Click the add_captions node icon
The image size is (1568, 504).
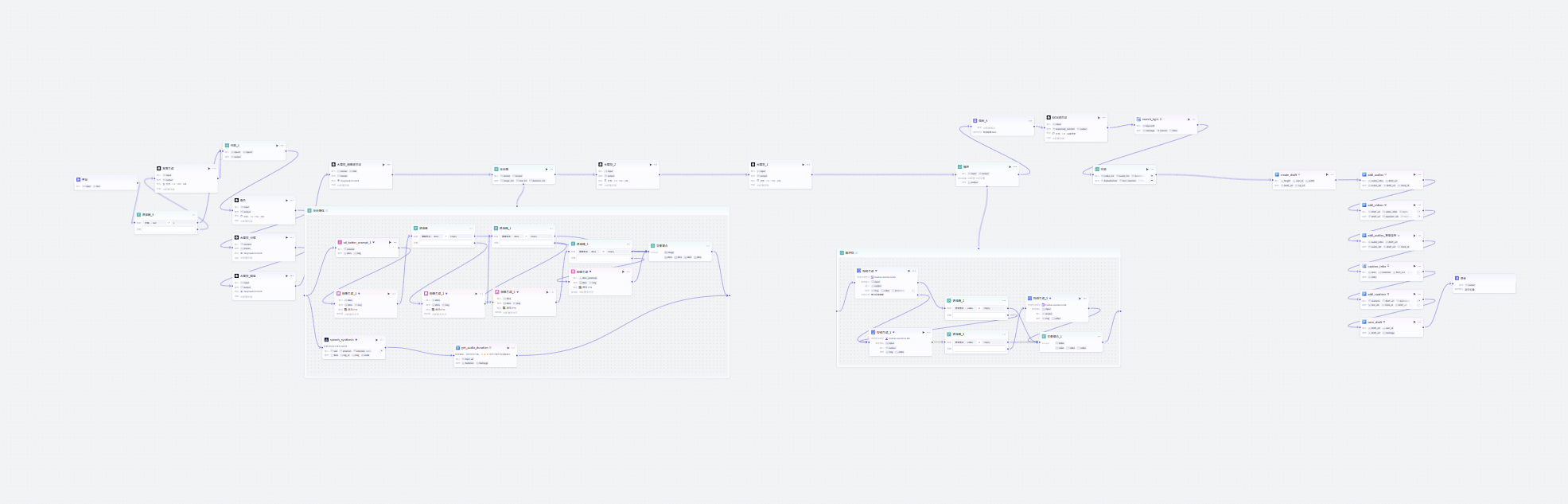click(1364, 295)
